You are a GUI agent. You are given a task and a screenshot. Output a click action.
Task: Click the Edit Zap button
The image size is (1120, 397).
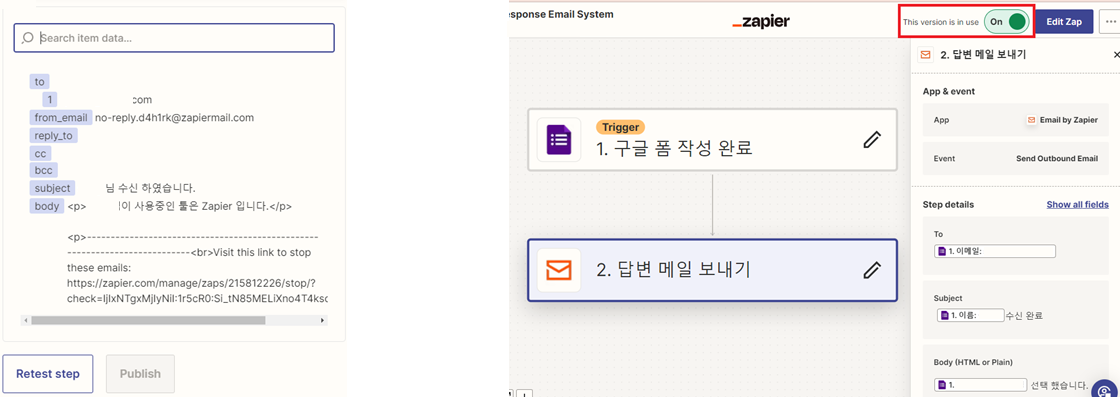coord(1064,22)
